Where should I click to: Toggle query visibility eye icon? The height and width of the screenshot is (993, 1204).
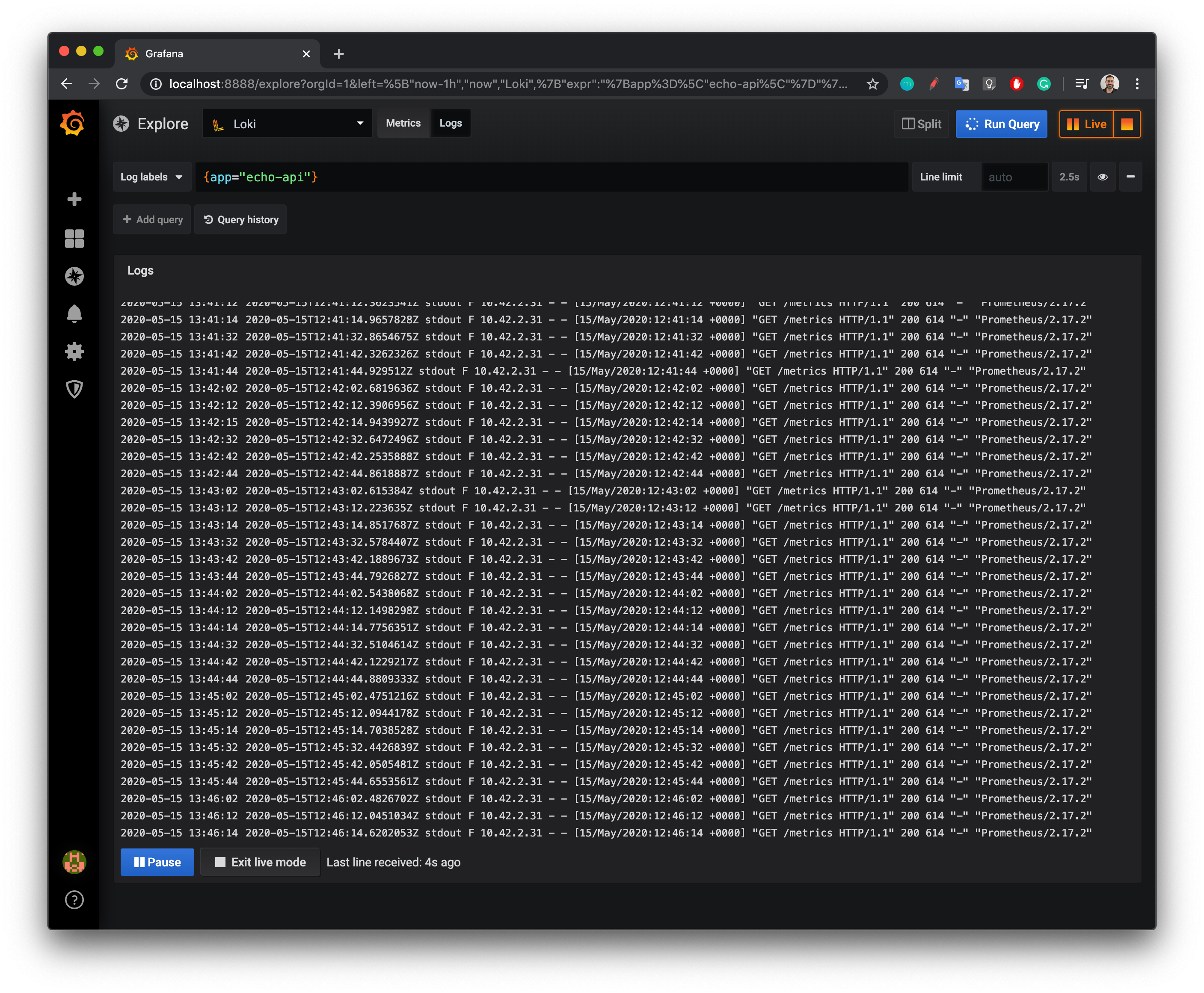click(x=1102, y=177)
